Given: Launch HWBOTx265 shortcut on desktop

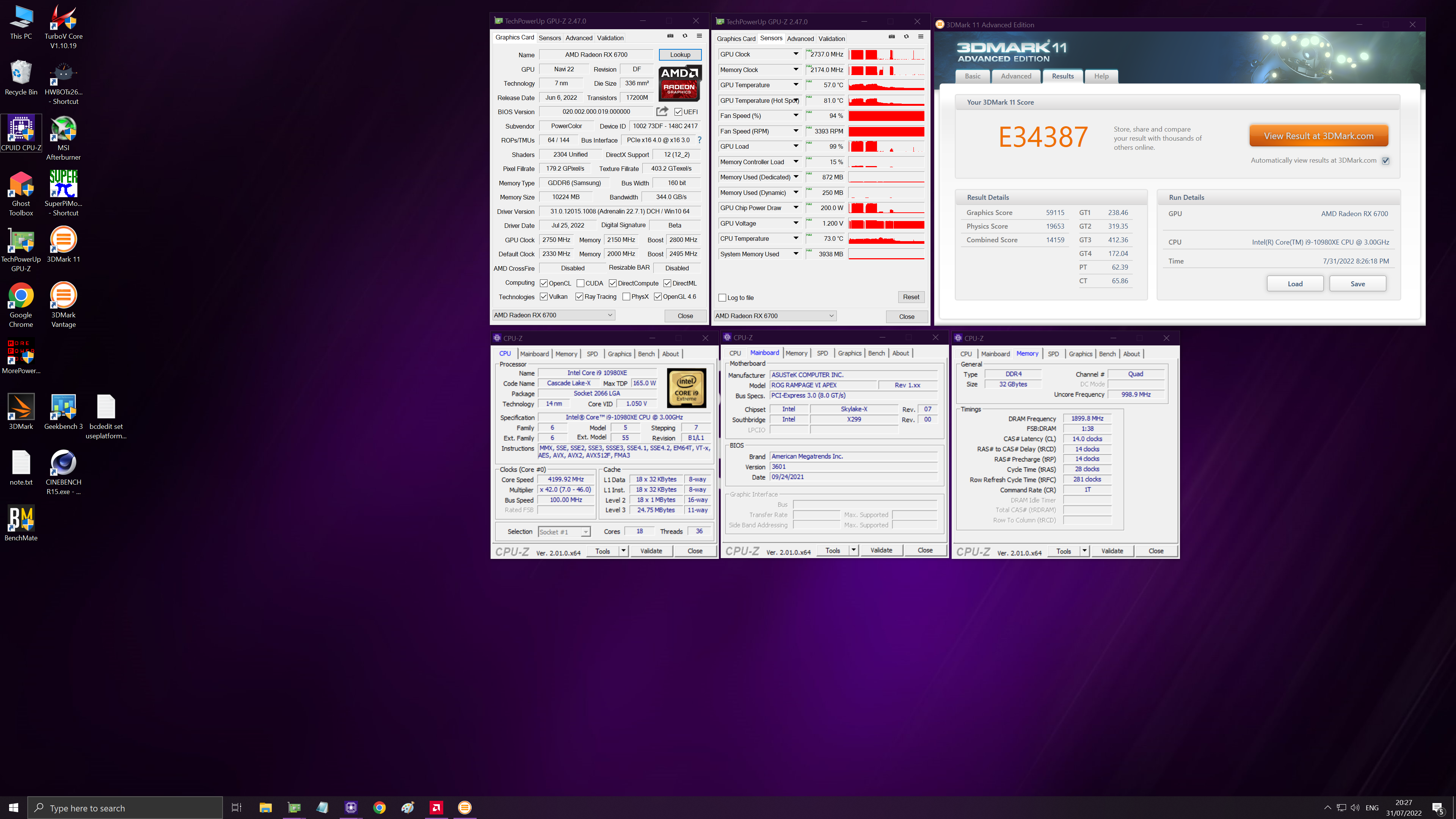Looking at the screenshot, I should tap(63, 82).
